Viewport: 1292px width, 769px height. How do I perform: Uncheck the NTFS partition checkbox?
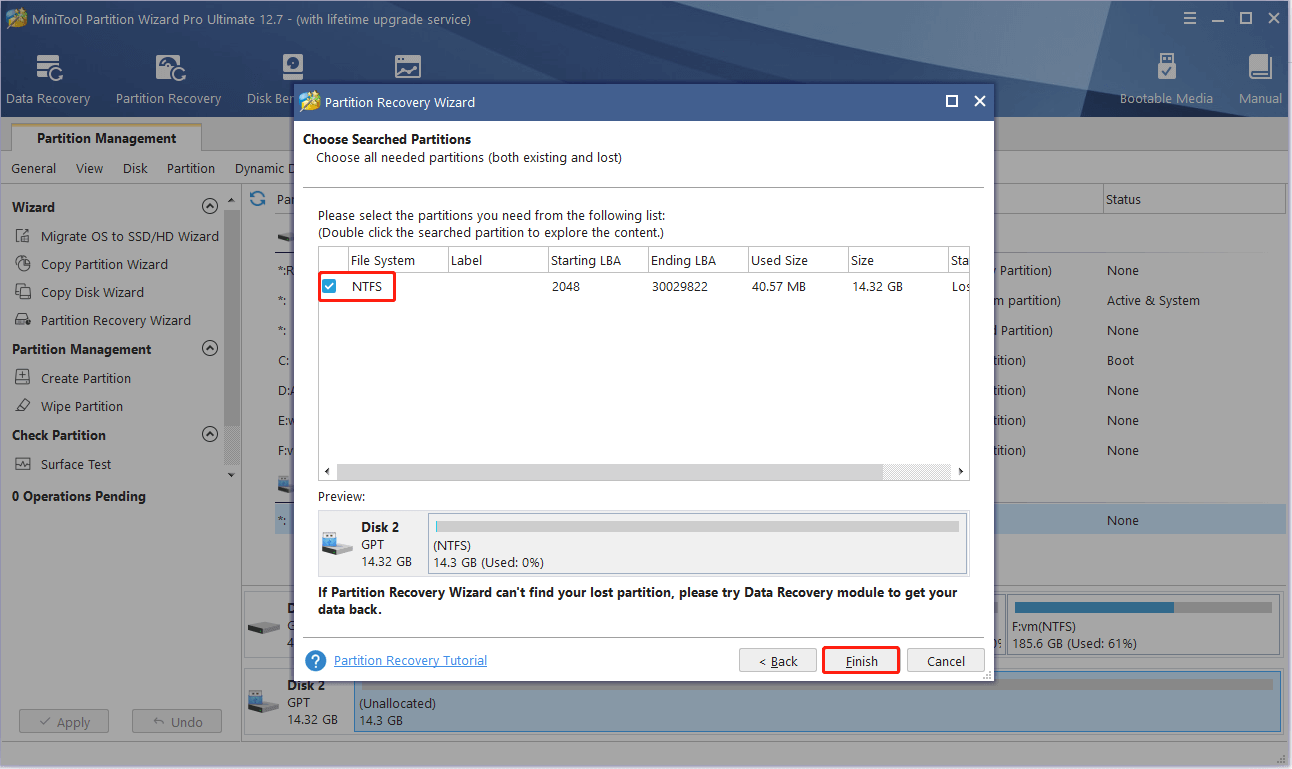(329, 287)
